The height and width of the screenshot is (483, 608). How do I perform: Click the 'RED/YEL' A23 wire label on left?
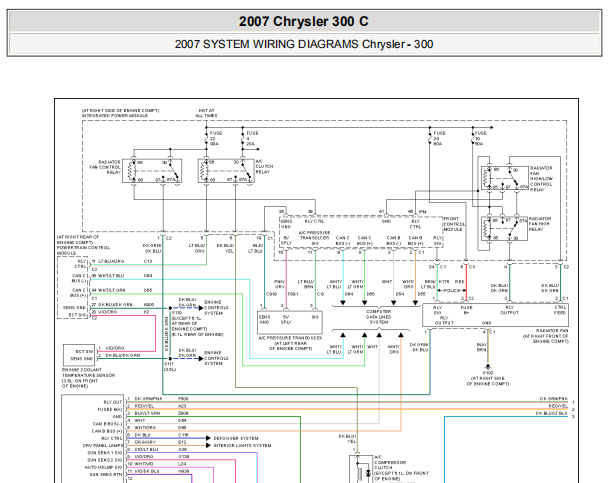click(x=144, y=406)
